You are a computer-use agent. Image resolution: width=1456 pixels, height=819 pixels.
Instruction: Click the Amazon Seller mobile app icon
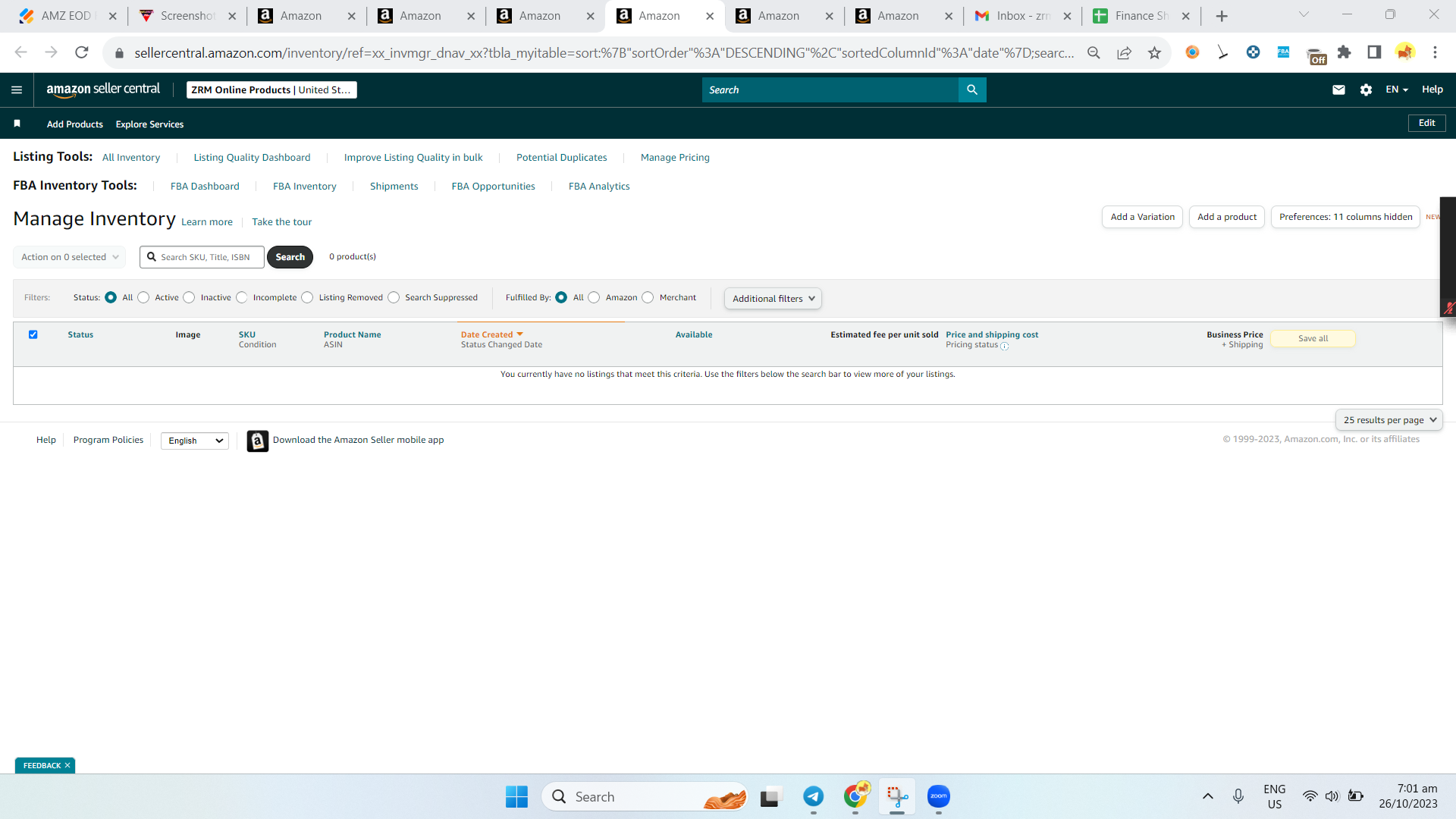point(258,441)
